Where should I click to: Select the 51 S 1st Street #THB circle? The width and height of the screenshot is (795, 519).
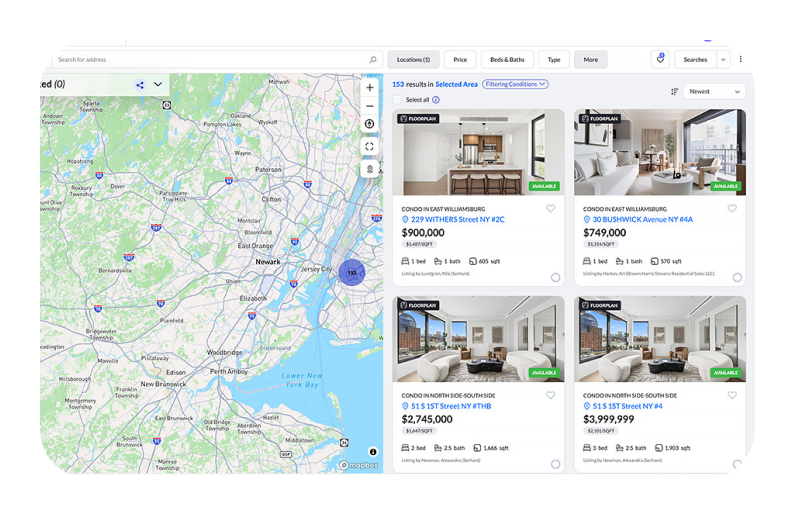click(556, 464)
